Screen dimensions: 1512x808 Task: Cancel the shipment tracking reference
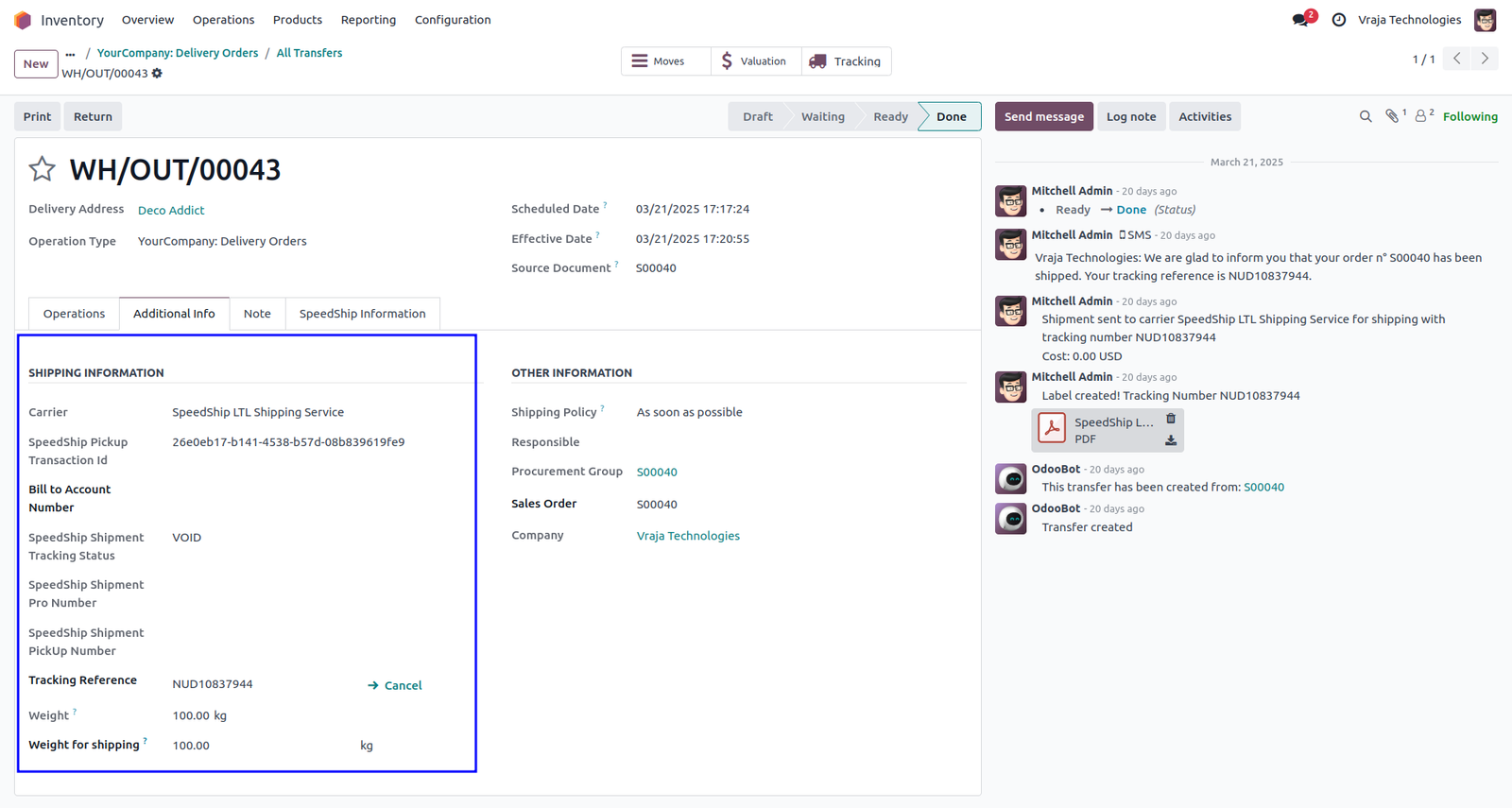(x=394, y=685)
